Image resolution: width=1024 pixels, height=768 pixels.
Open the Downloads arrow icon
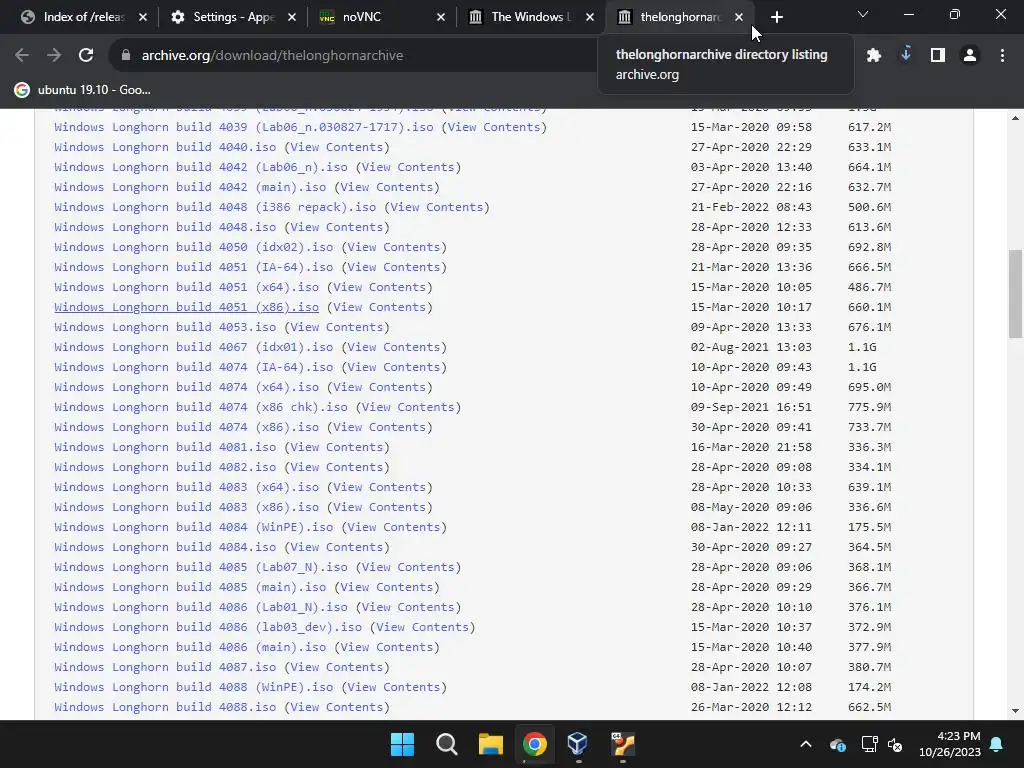[906, 56]
